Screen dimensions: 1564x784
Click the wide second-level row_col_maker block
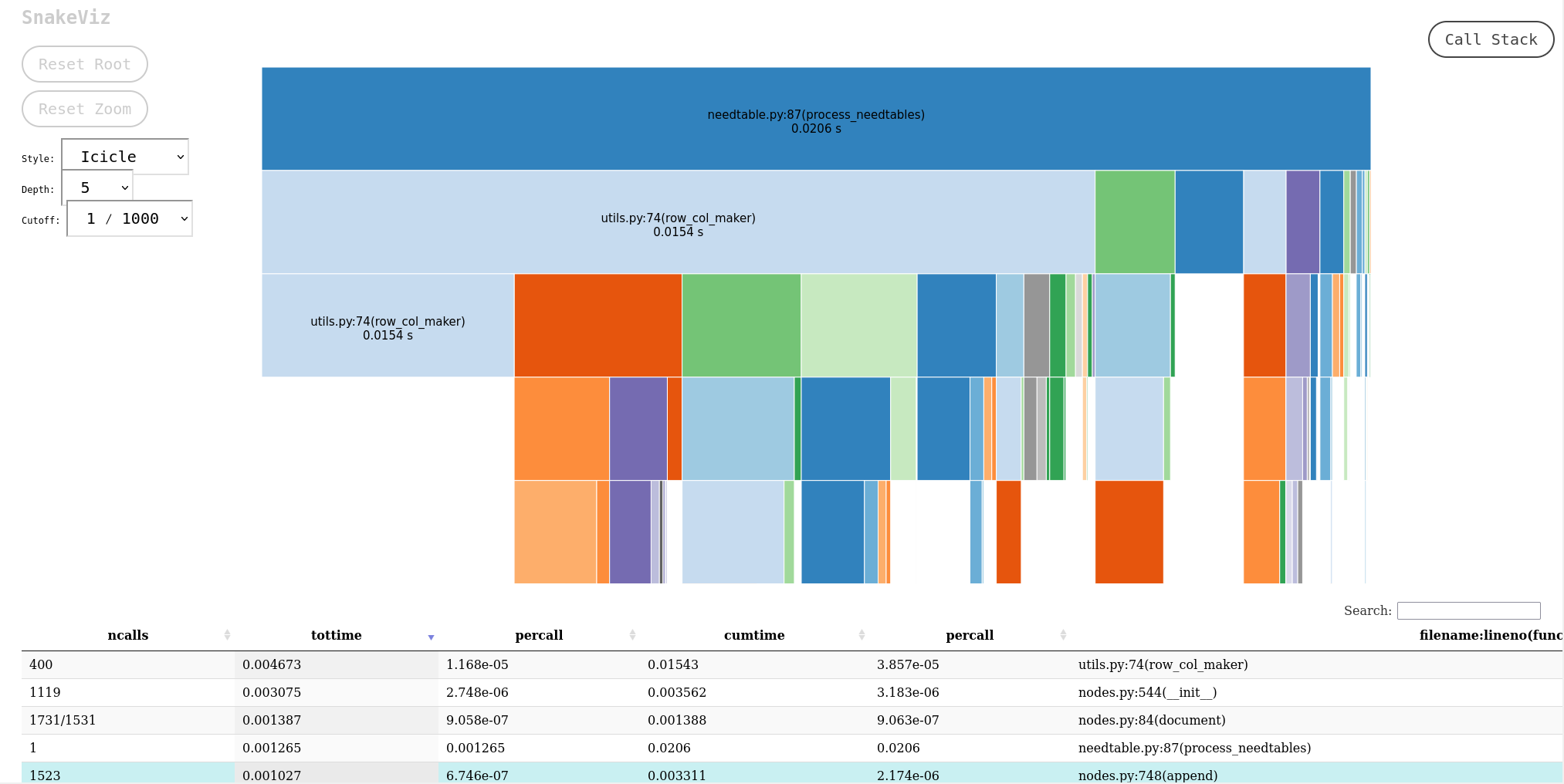[x=678, y=222]
